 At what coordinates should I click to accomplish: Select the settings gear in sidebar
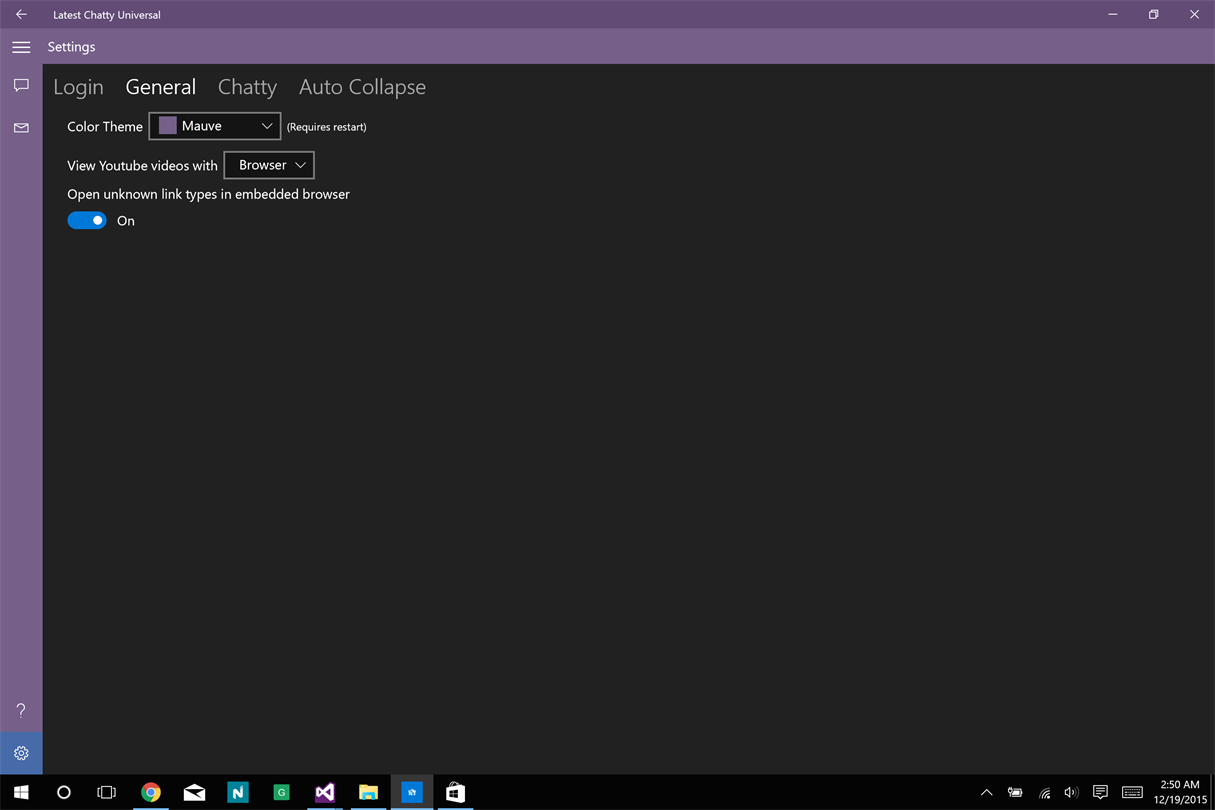click(x=21, y=753)
